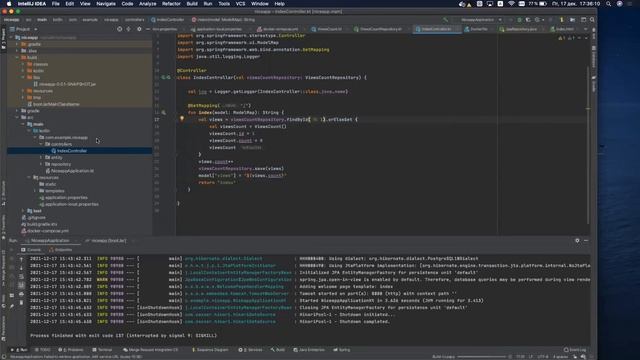Toggle soft-wrap icon in console toolbar
The width and height of the screenshot is (640, 360).
click(22, 276)
